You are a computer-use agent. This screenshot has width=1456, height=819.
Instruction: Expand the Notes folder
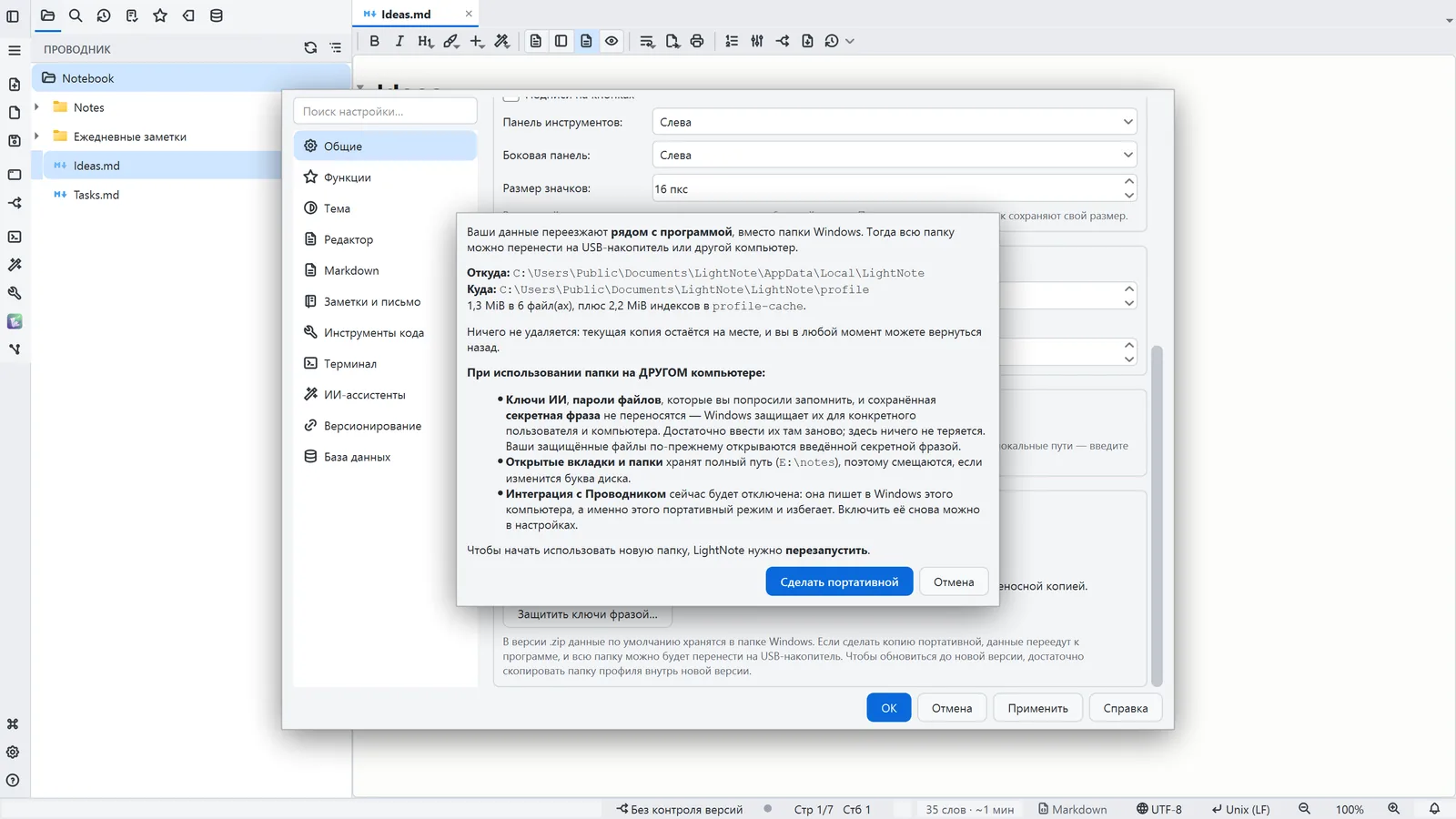point(37,107)
